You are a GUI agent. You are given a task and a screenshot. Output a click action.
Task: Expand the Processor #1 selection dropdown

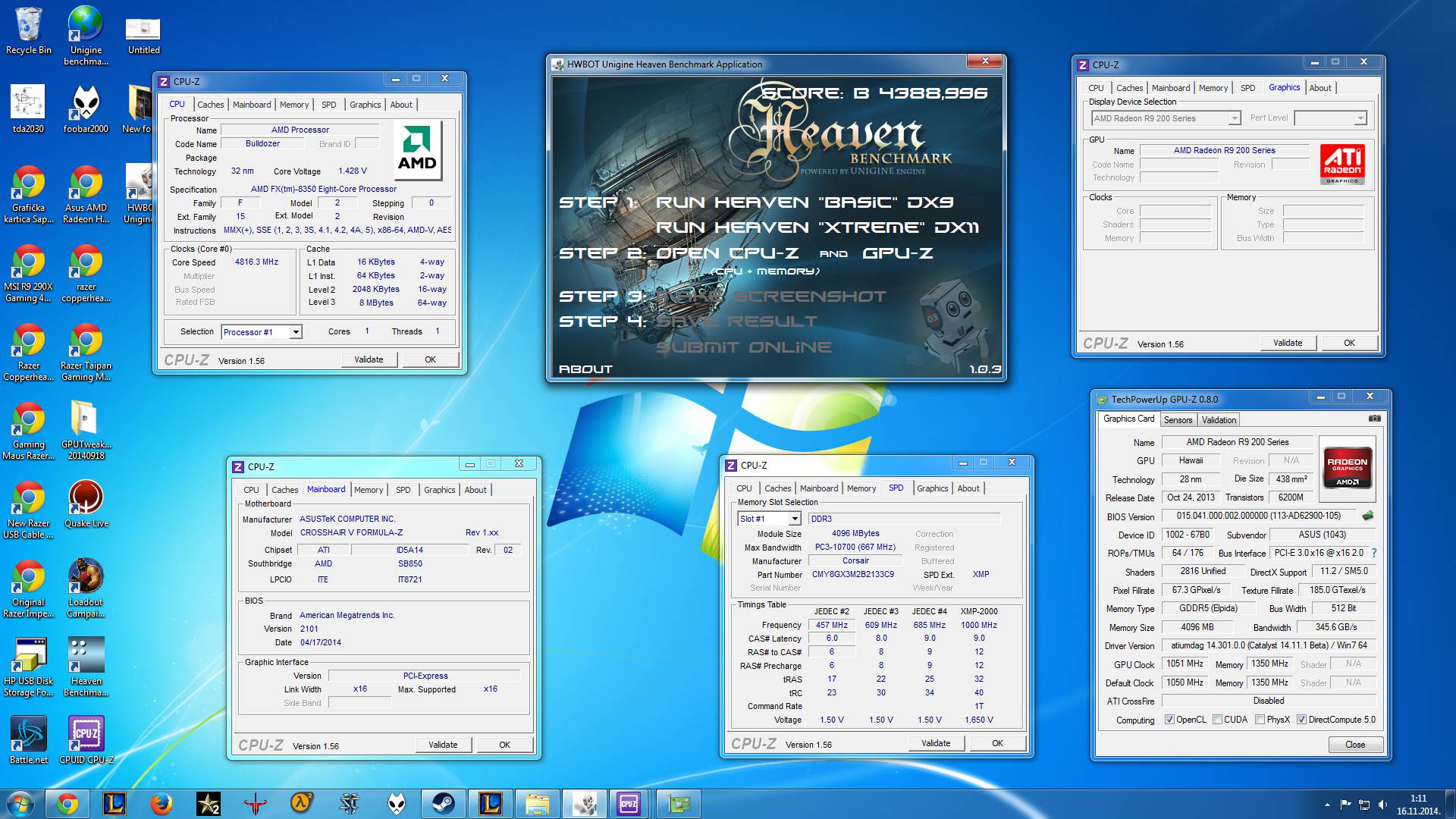[x=296, y=332]
